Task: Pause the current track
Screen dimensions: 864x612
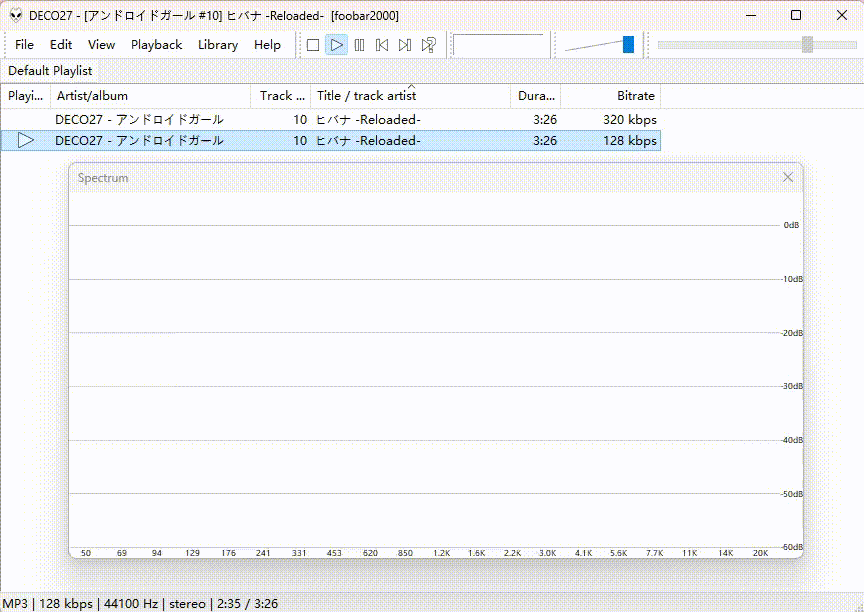Action: pos(359,44)
